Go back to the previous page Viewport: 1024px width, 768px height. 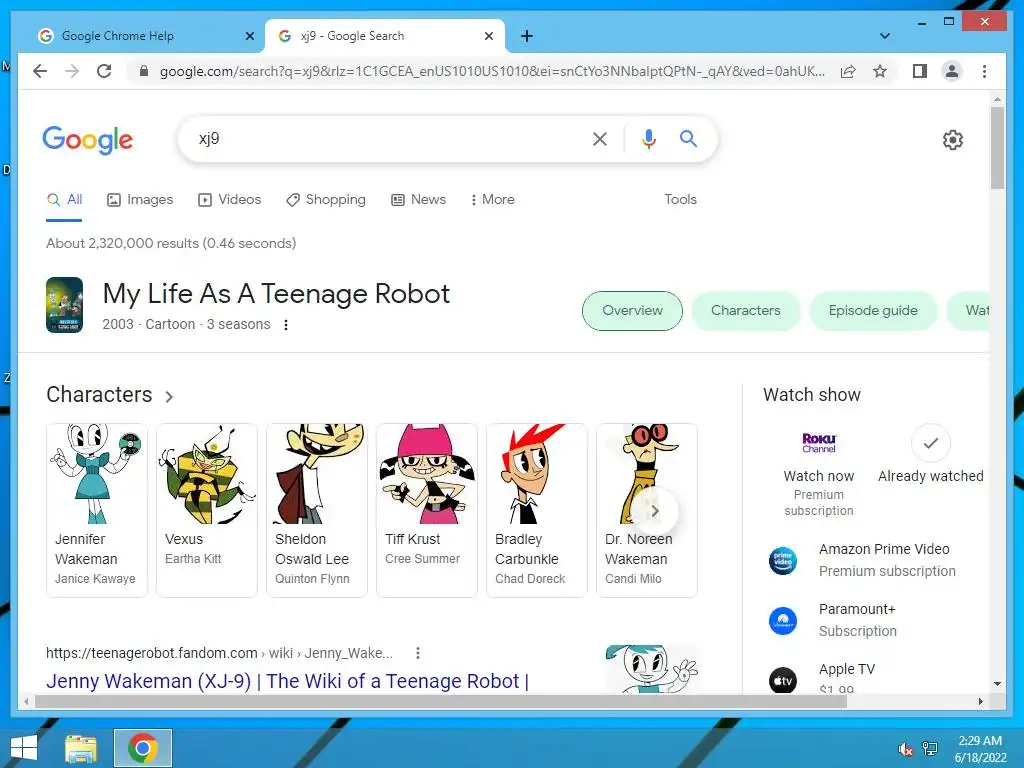[x=40, y=71]
